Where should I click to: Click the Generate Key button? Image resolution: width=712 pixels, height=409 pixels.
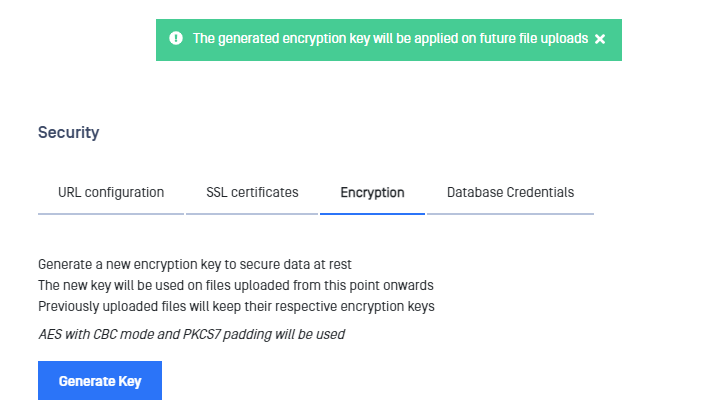pos(100,380)
